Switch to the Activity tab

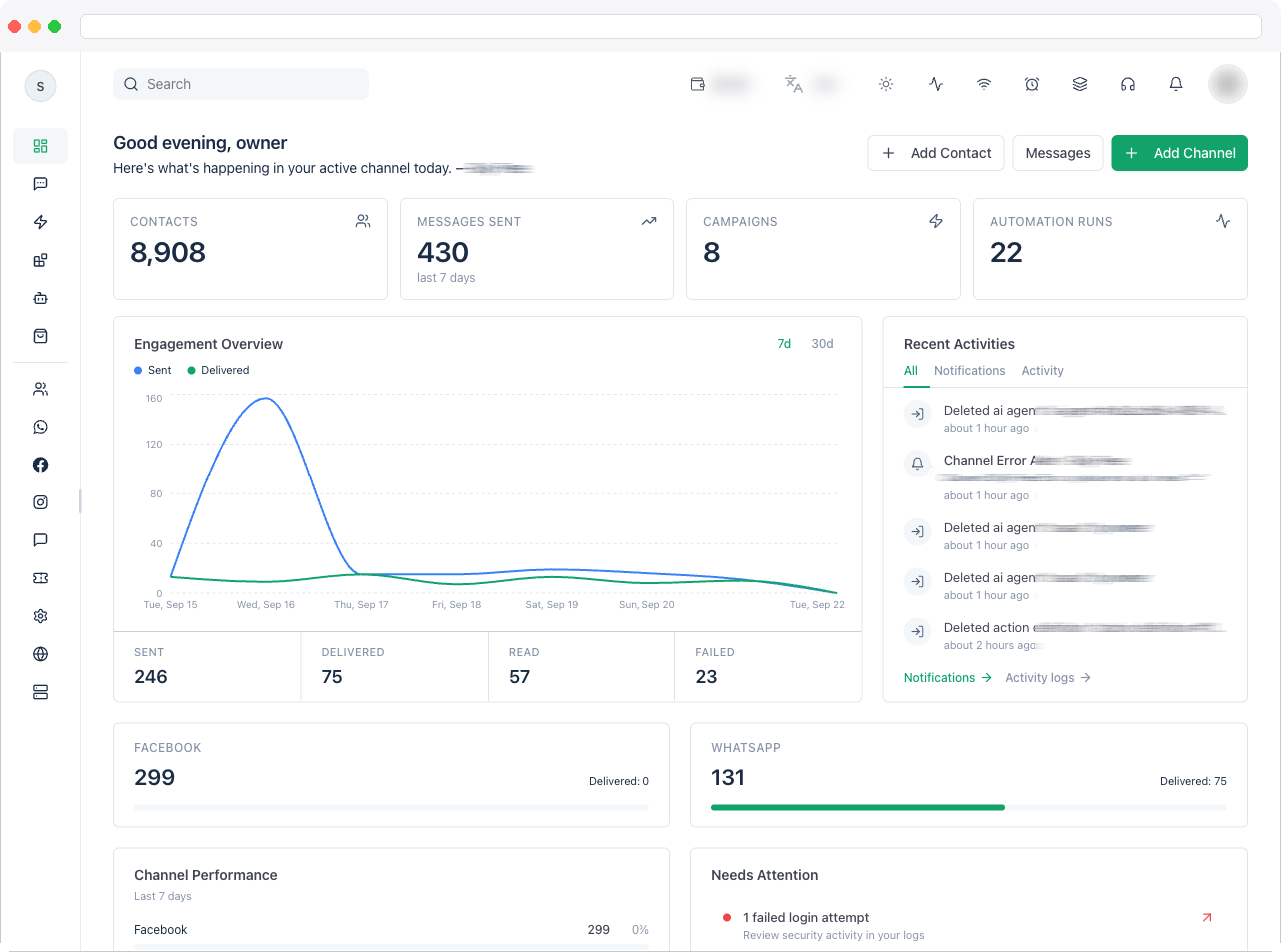tap(1042, 371)
